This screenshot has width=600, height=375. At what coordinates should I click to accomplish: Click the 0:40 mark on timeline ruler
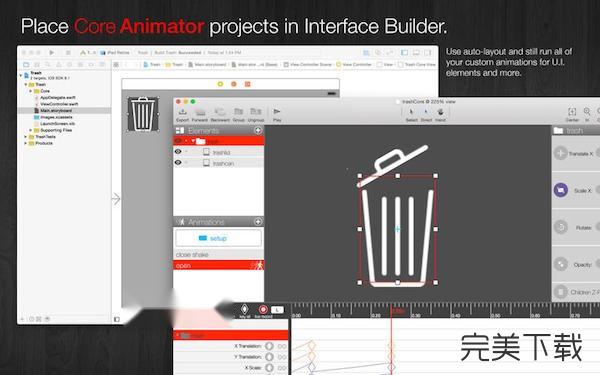click(x=456, y=315)
